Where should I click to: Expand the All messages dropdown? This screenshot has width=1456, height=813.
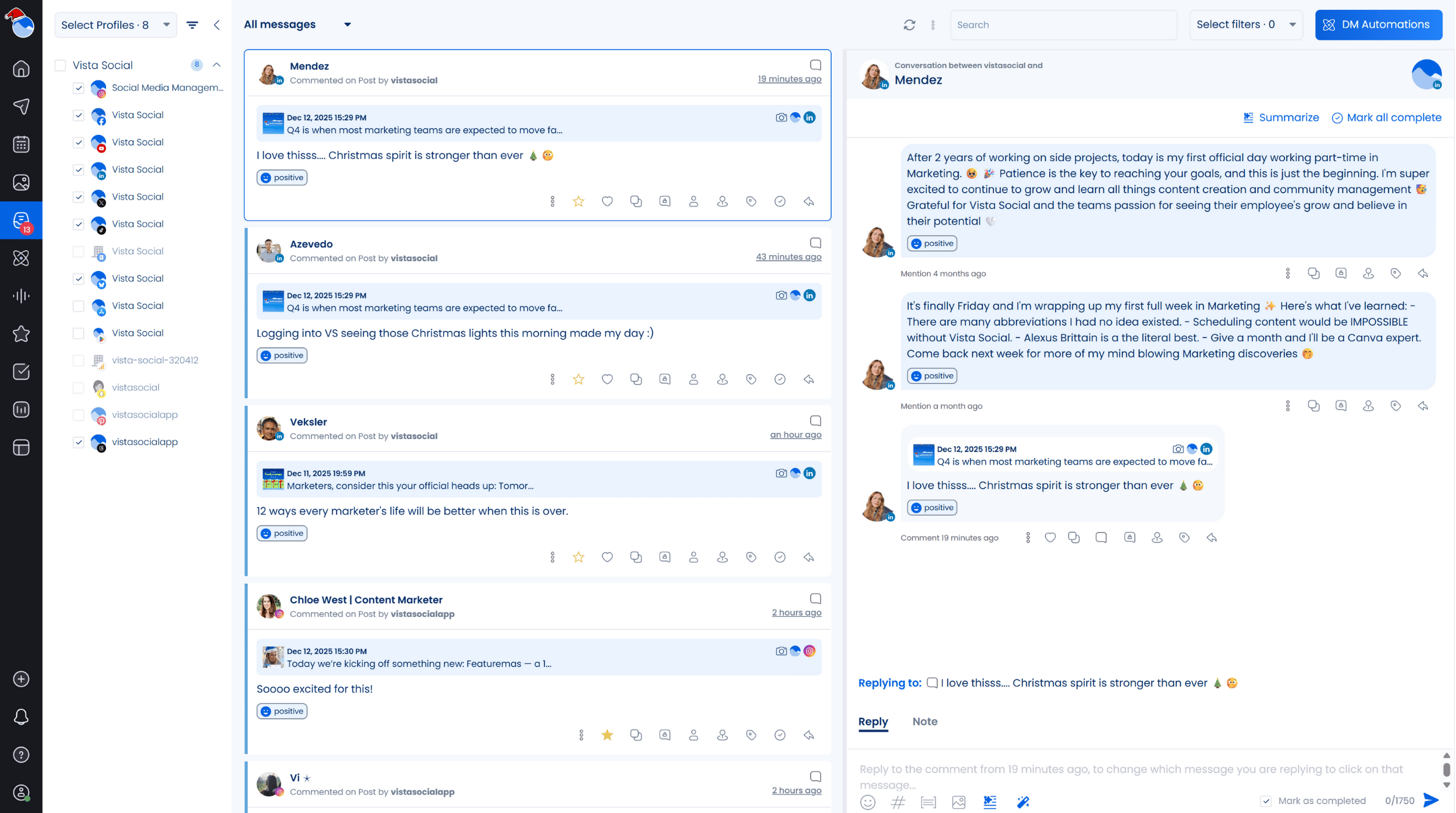click(x=298, y=25)
